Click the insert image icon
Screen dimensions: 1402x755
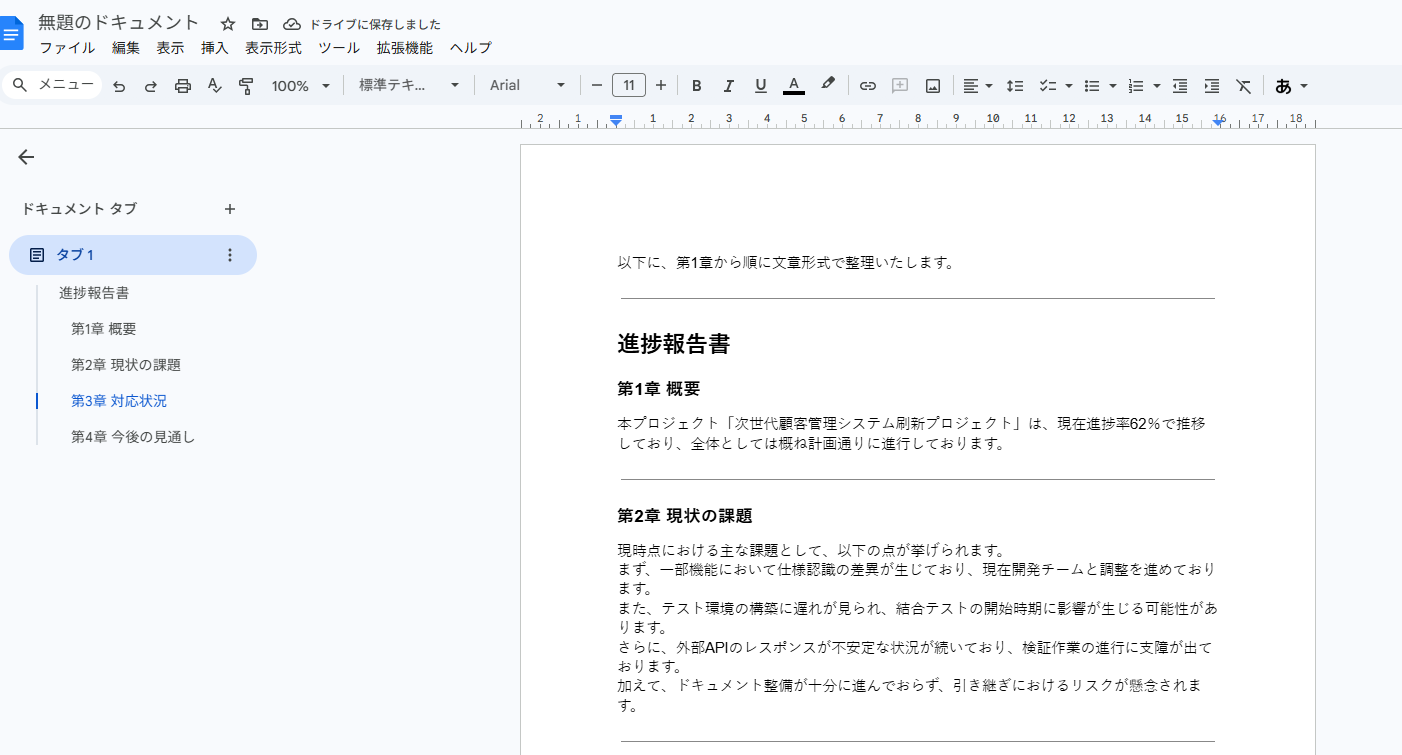tap(933, 86)
